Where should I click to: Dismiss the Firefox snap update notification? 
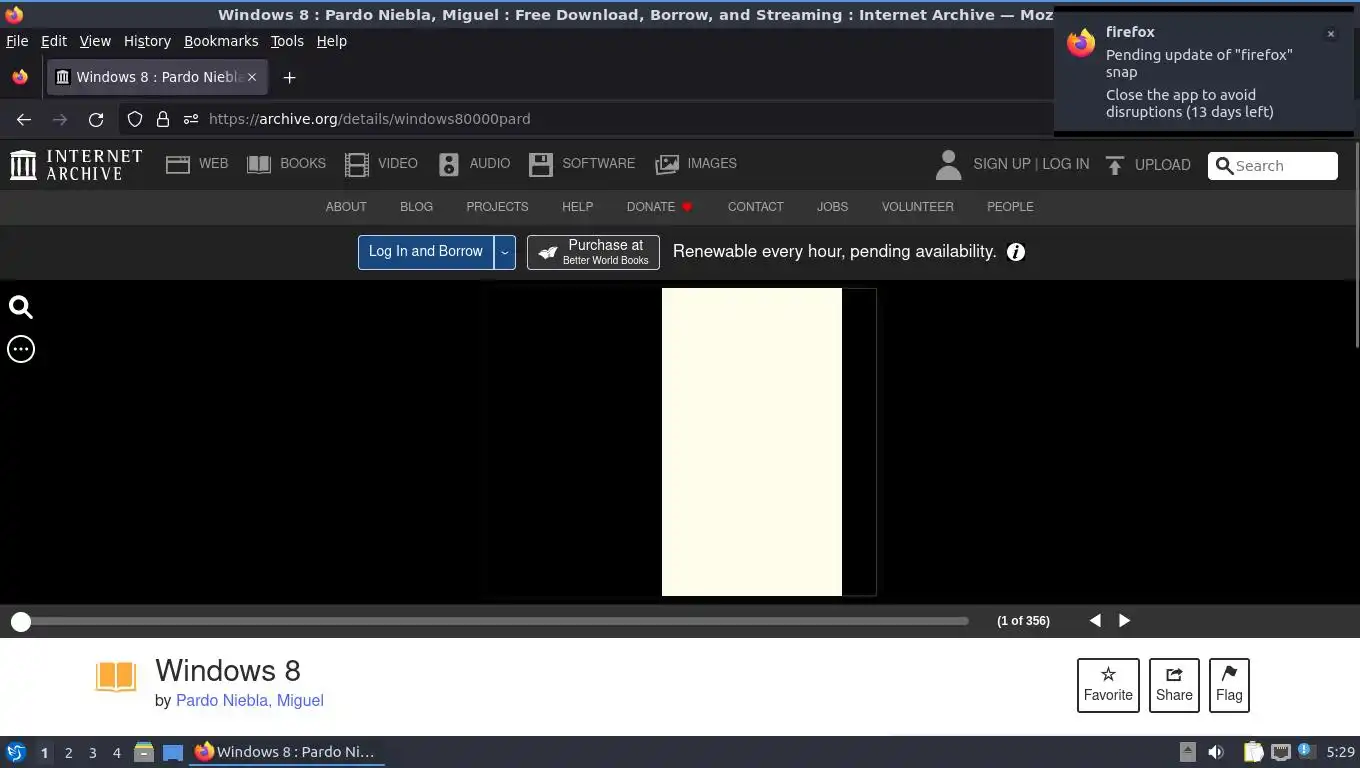[x=1331, y=34]
